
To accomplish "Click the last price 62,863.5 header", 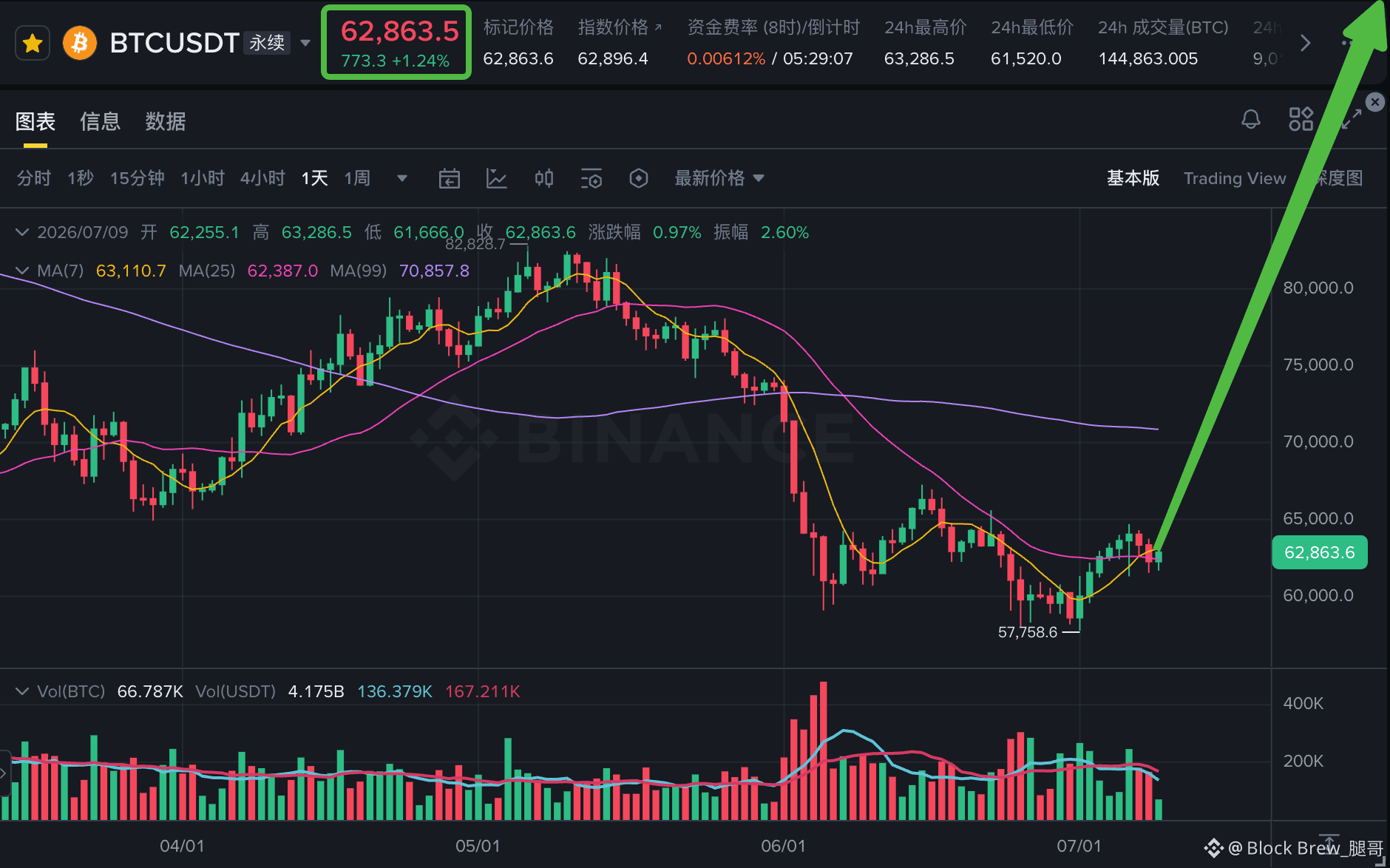I will click(x=400, y=31).
